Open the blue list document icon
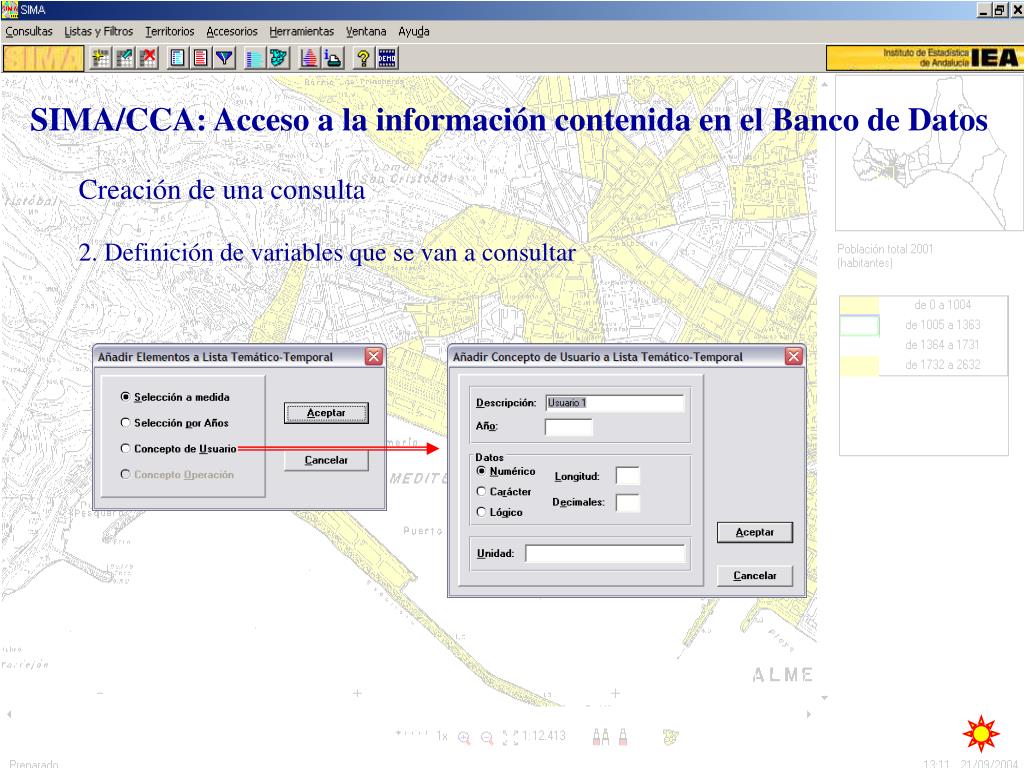 tap(177, 58)
